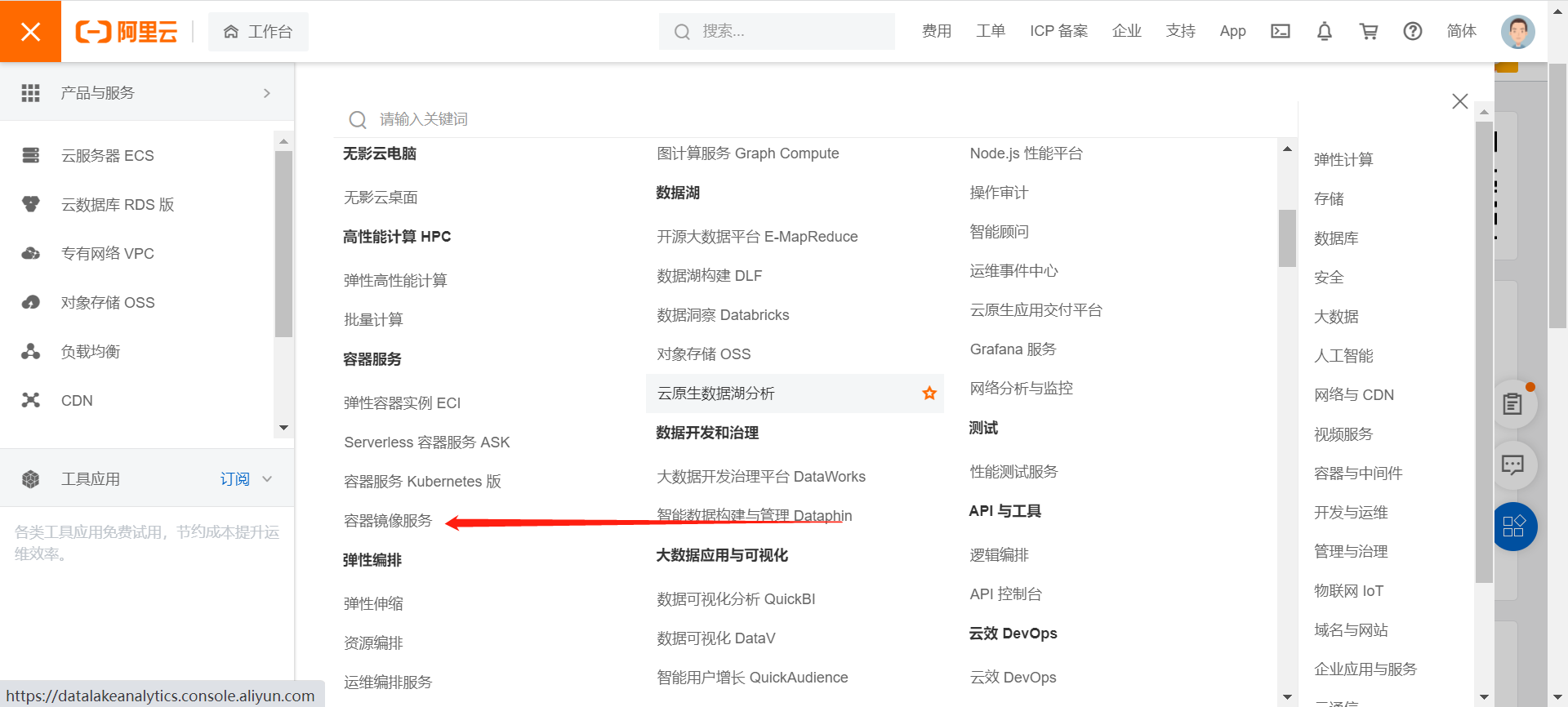
Task: Click the 工具应用 cube icon
Action: point(31,479)
